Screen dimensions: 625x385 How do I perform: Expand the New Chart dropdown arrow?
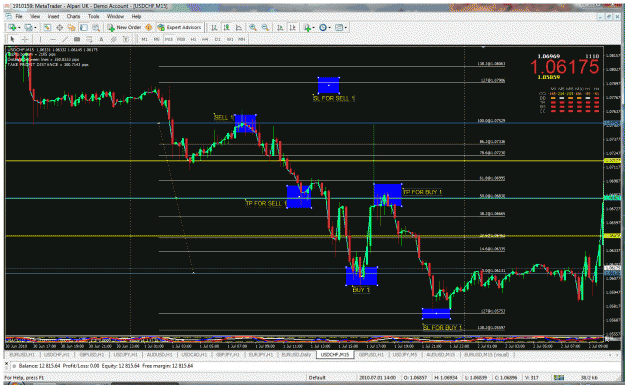tap(19, 28)
